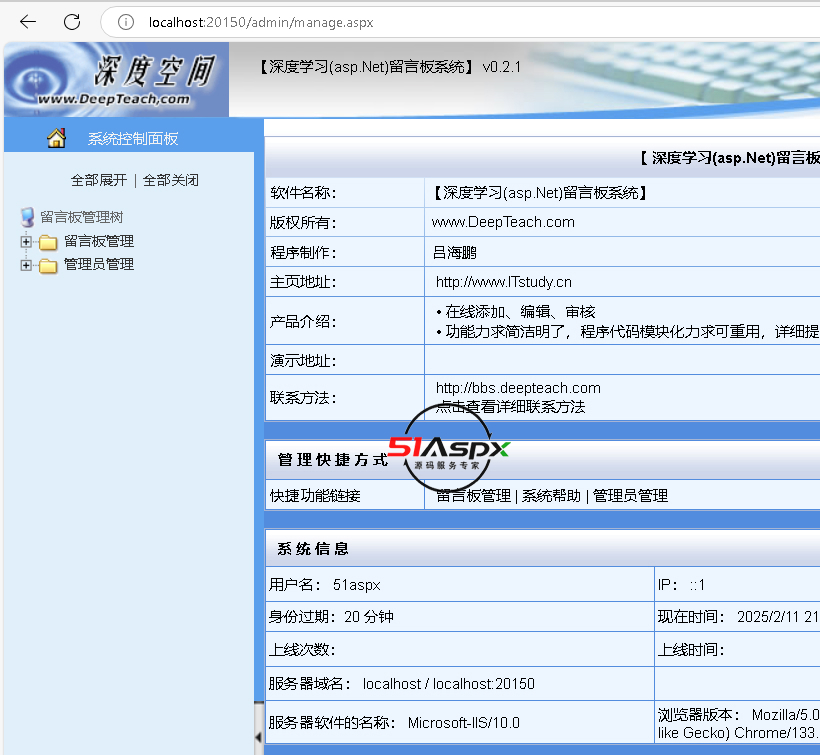This screenshot has width=820, height=755.
Task: Click the software name value in 软件名称 row
Action: (540, 193)
